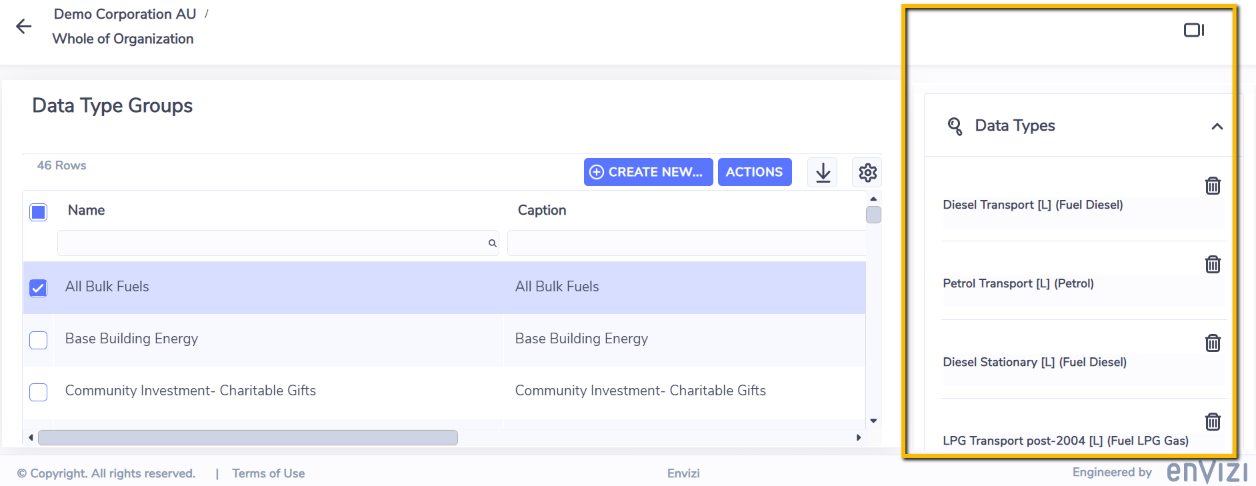Click the Name filter search field
The image size is (1256, 486).
tap(278, 243)
